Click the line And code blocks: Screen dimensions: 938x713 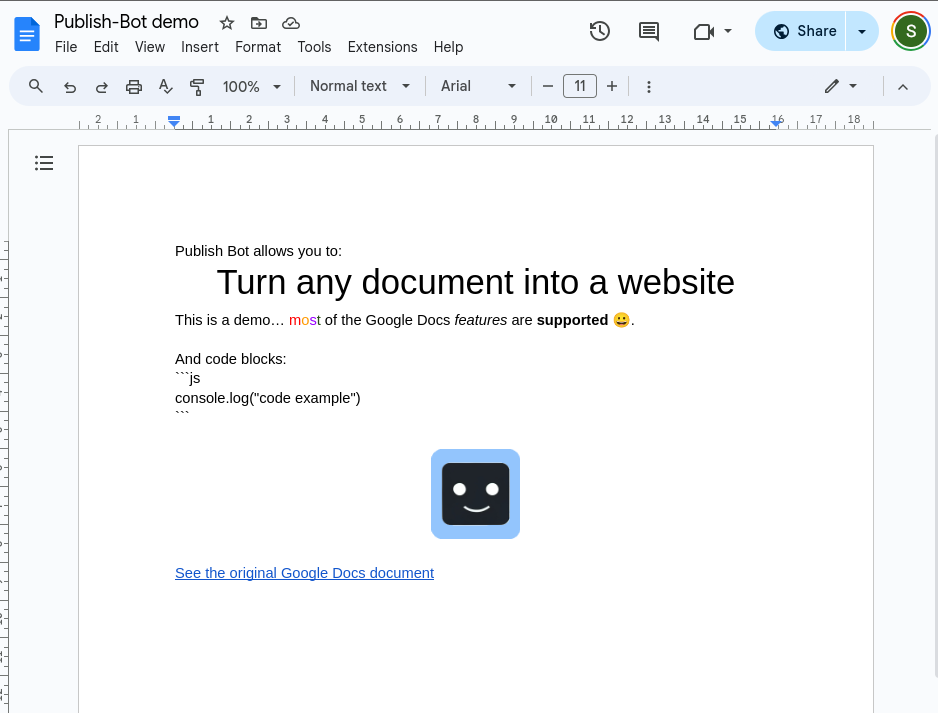[x=230, y=359]
